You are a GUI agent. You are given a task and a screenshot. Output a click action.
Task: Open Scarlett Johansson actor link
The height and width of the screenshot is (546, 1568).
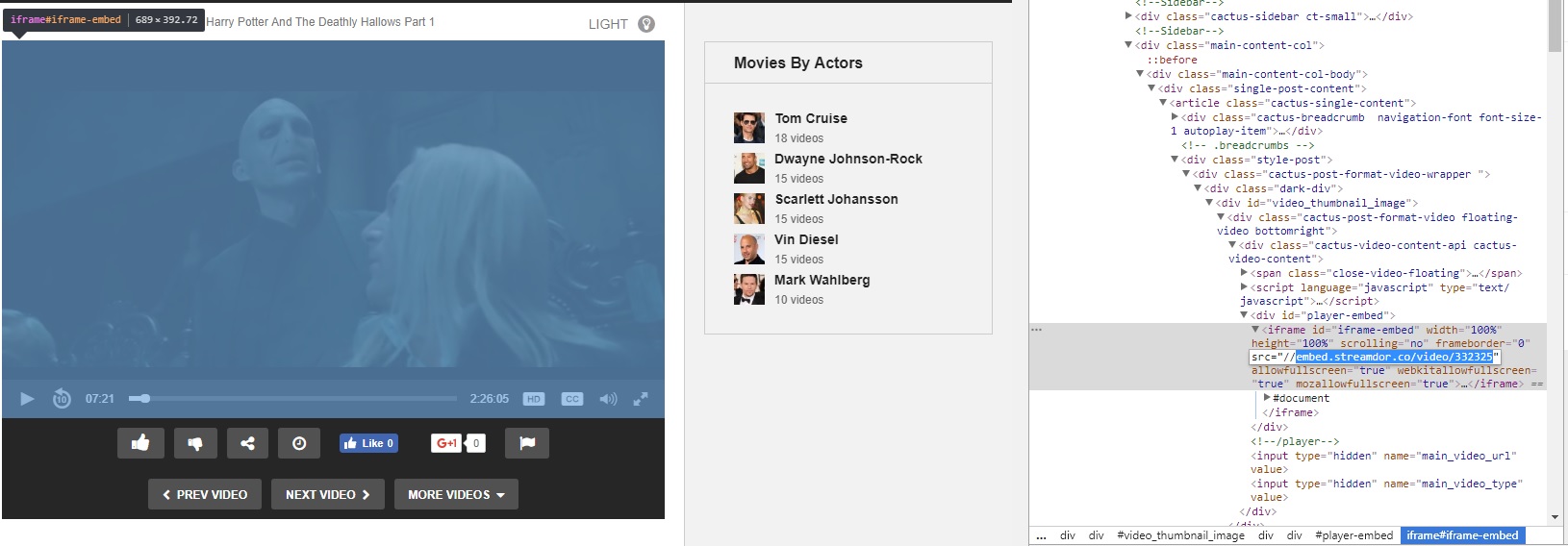(x=837, y=199)
